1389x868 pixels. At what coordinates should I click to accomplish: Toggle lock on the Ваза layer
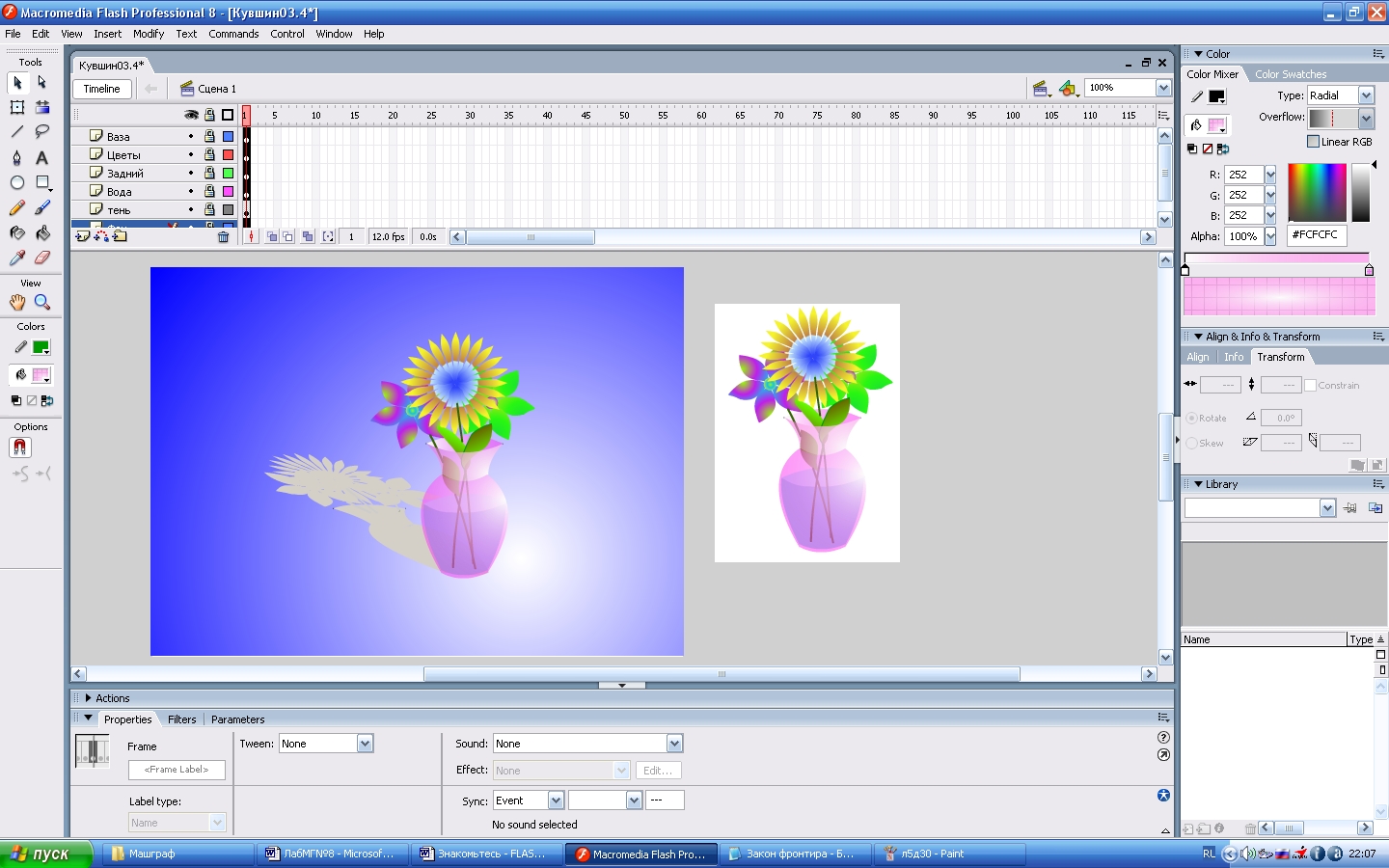coord(209,137)
